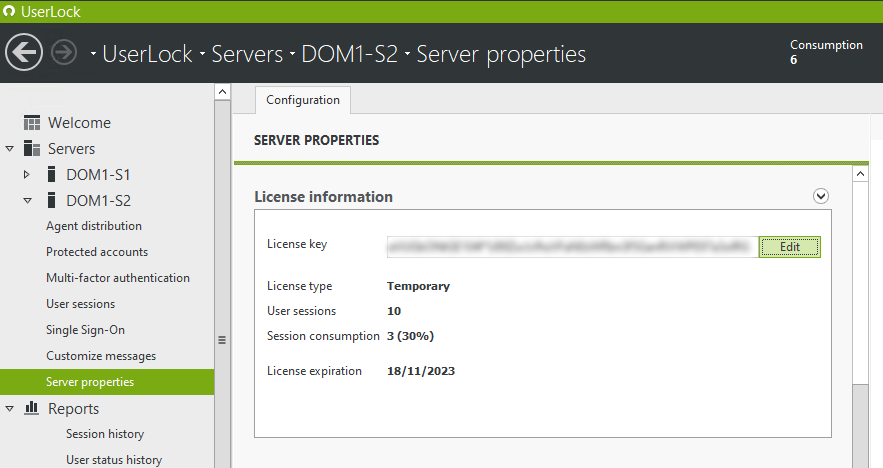The height and width of the screenshot is (468, 883).
Task: Click the 3 (30%) session consumption value
Action: coord(411,336)
